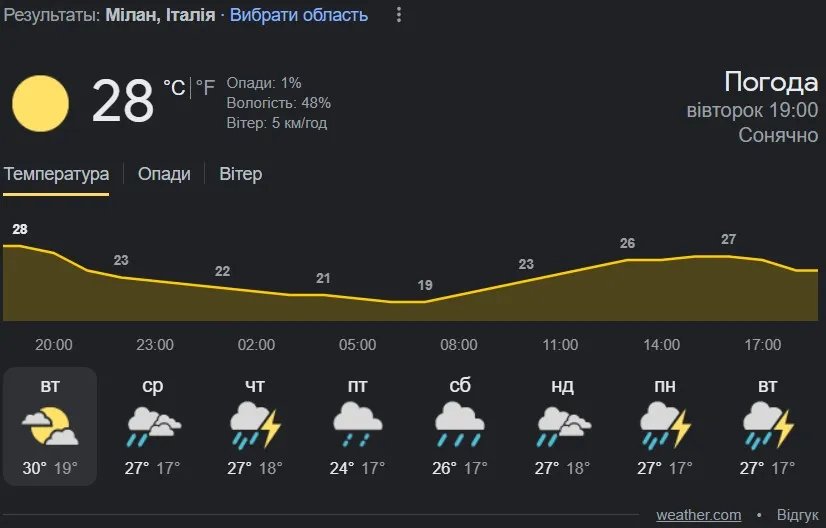Click the large sun weather icon
The width and height of the screenshot is (826, 528).
click(40, 103)
